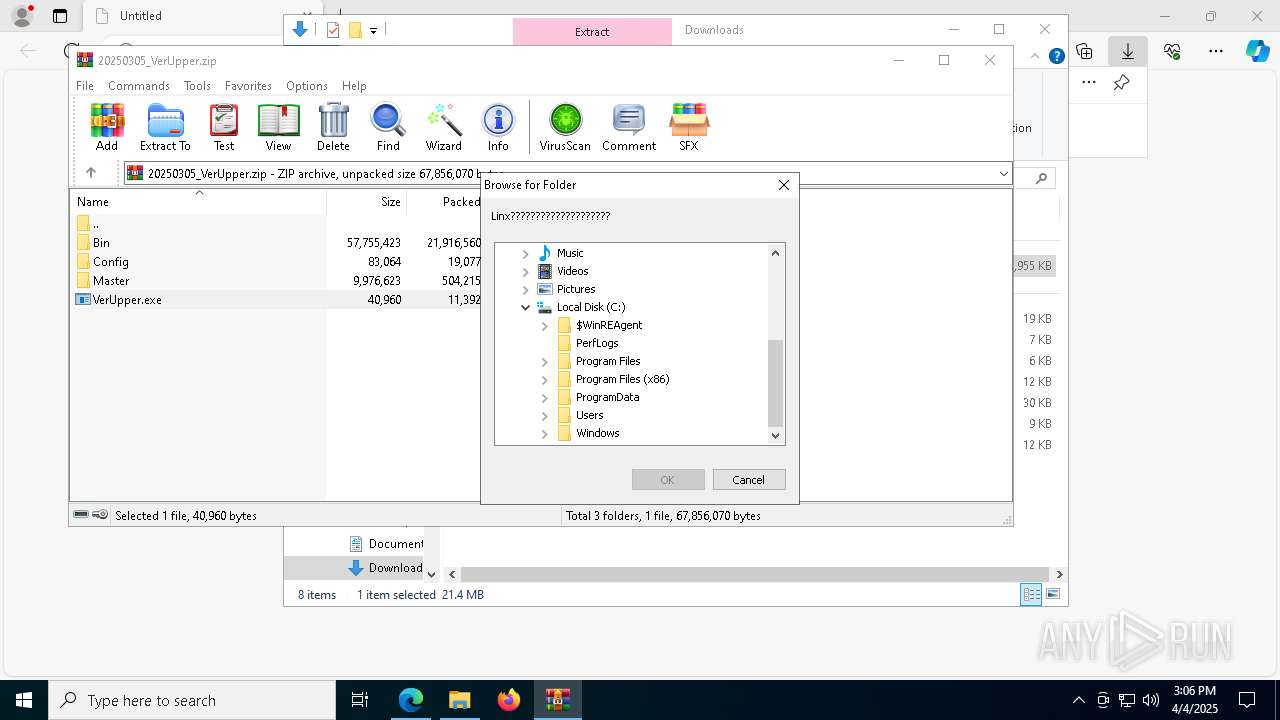
Task: Select the ProgramData folder in tree
Action: pos(607,397)
